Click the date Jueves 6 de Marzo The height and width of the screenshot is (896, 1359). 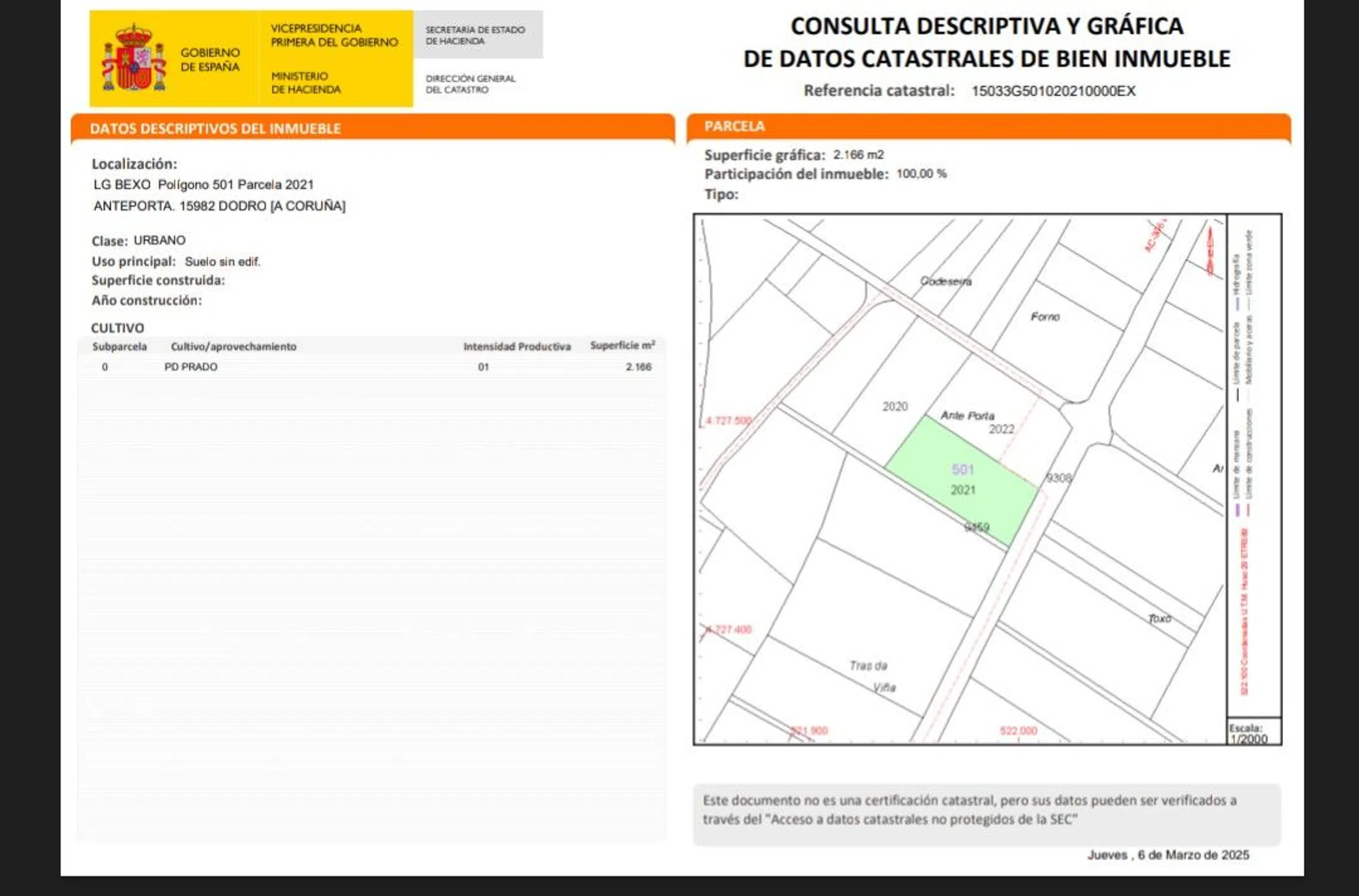click(1167, 855)
